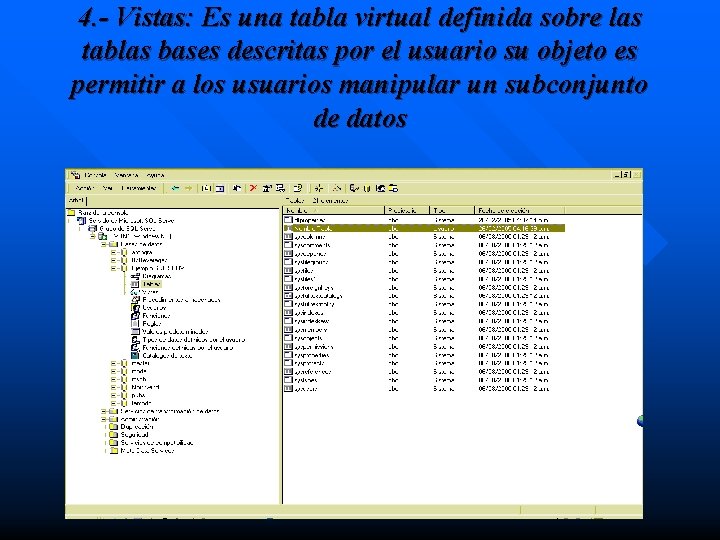Click the Forward arrow in the toolbar

click(188, 188)
